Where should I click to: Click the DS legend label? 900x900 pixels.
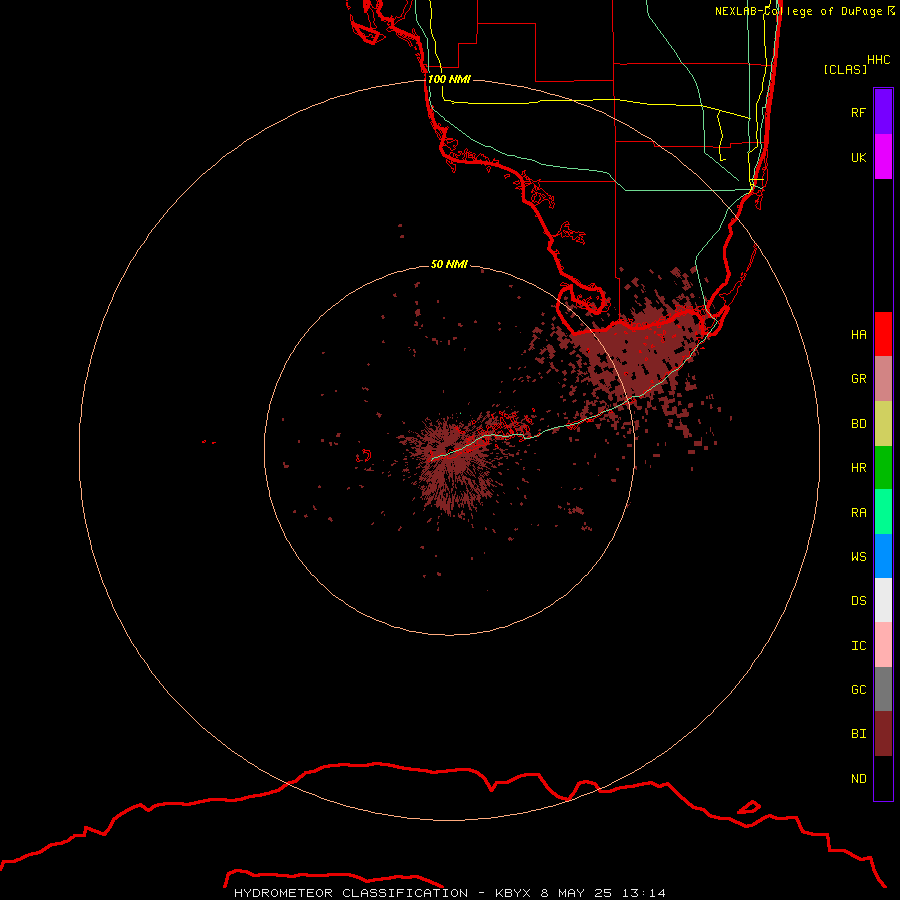858,601
